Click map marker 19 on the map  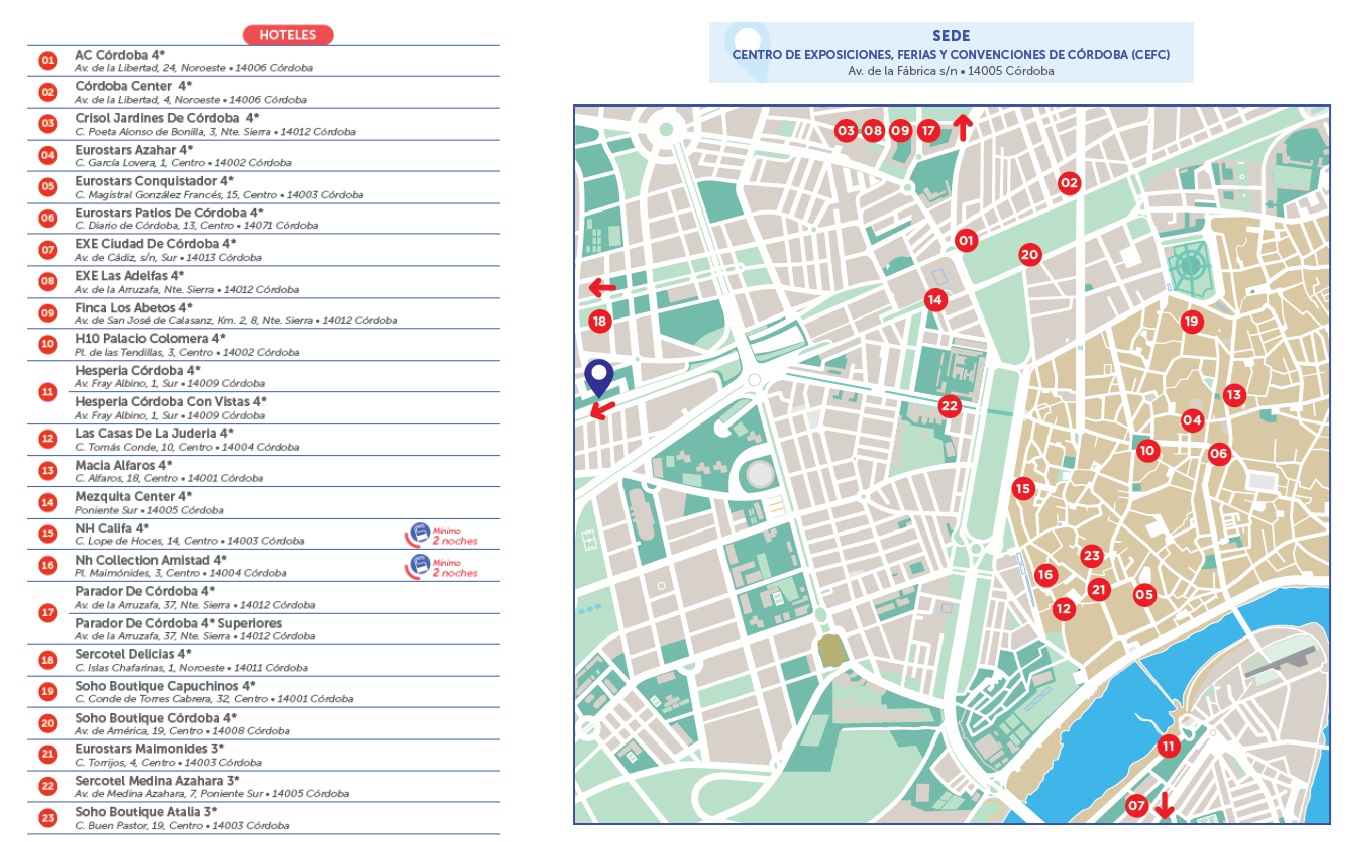pos(1190,322)
